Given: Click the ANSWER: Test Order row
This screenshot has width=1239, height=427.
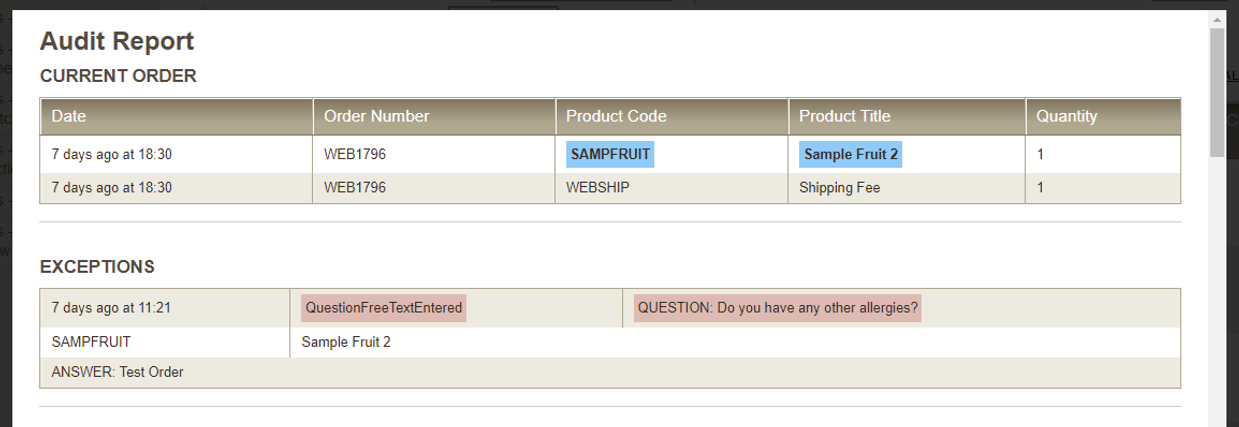Looking at the screenshot, I should [610, 372].
